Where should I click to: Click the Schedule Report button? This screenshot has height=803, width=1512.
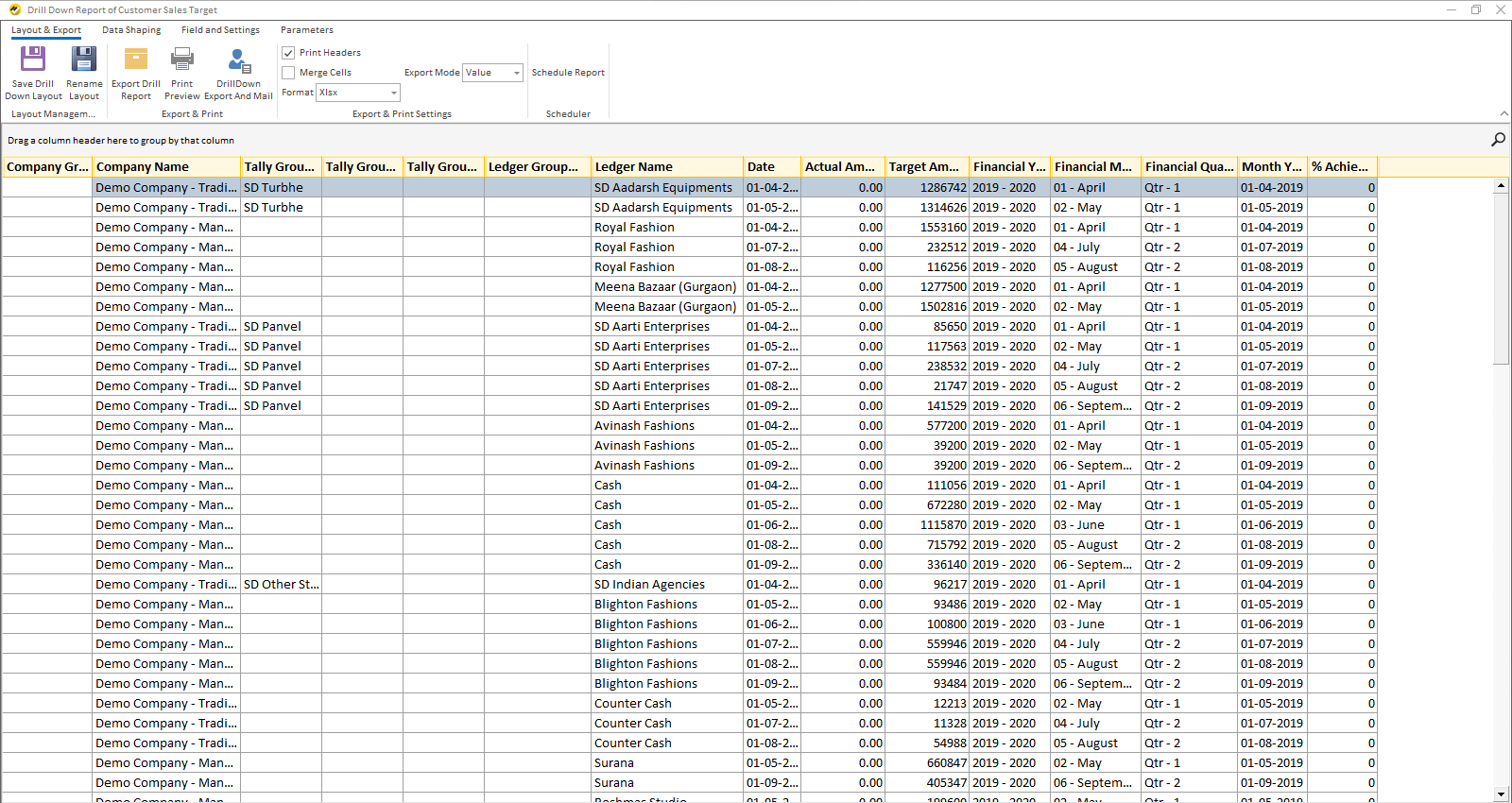pyautogui.click(x=568, y=73)
